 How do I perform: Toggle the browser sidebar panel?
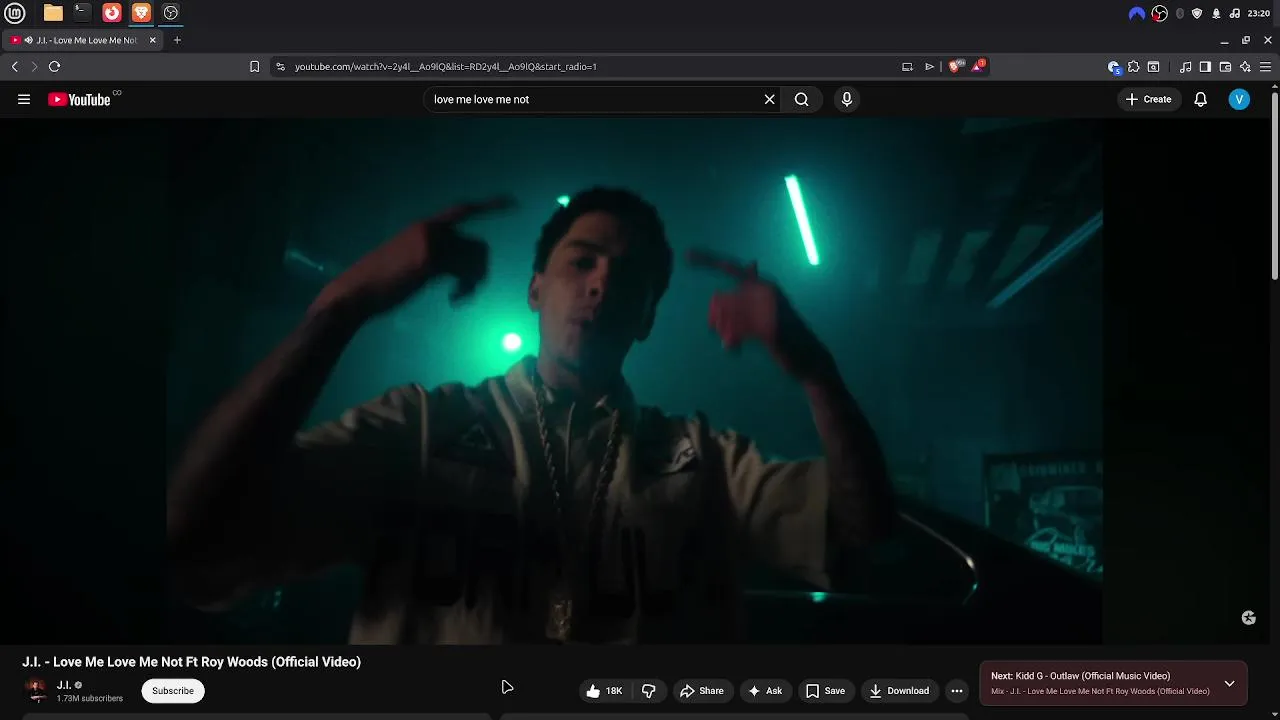pos(1205,67)
